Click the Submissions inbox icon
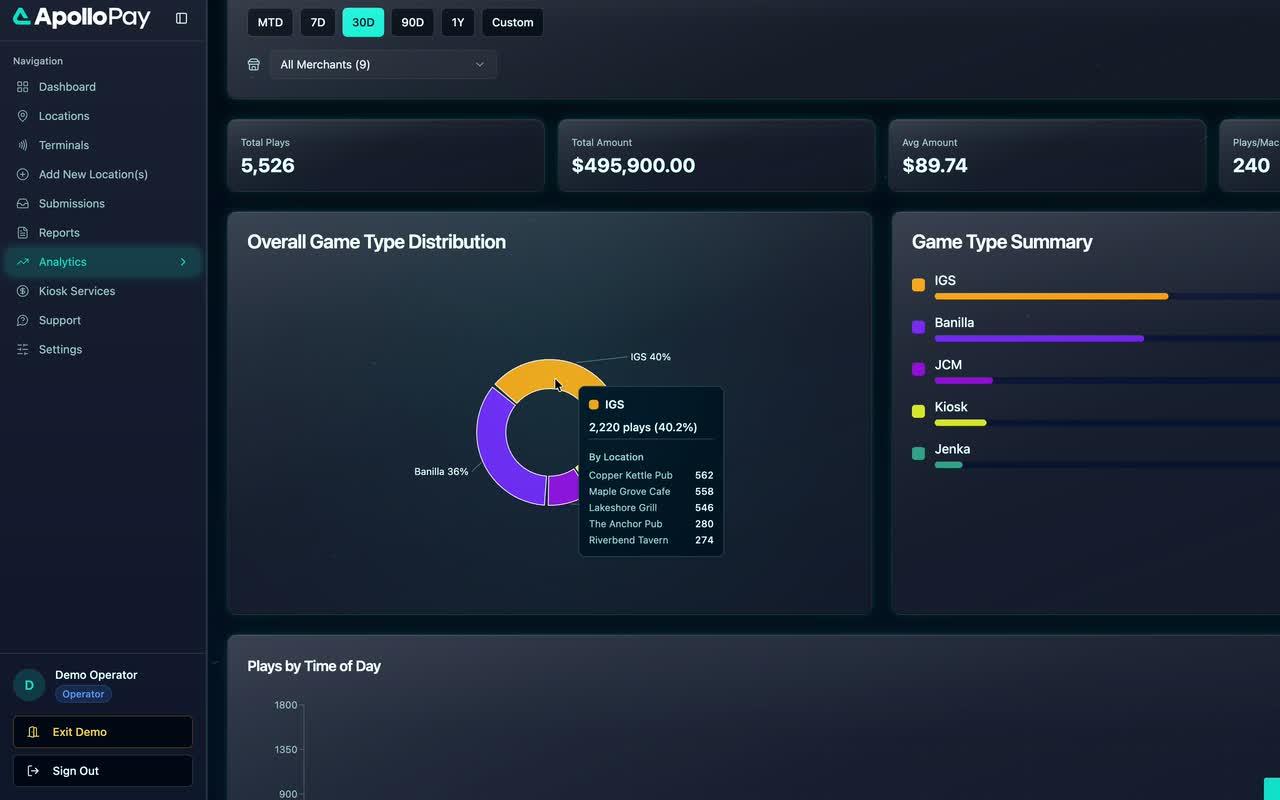Image resolution: width=1280 pixels, height=800 pixels. pos(23,203)
